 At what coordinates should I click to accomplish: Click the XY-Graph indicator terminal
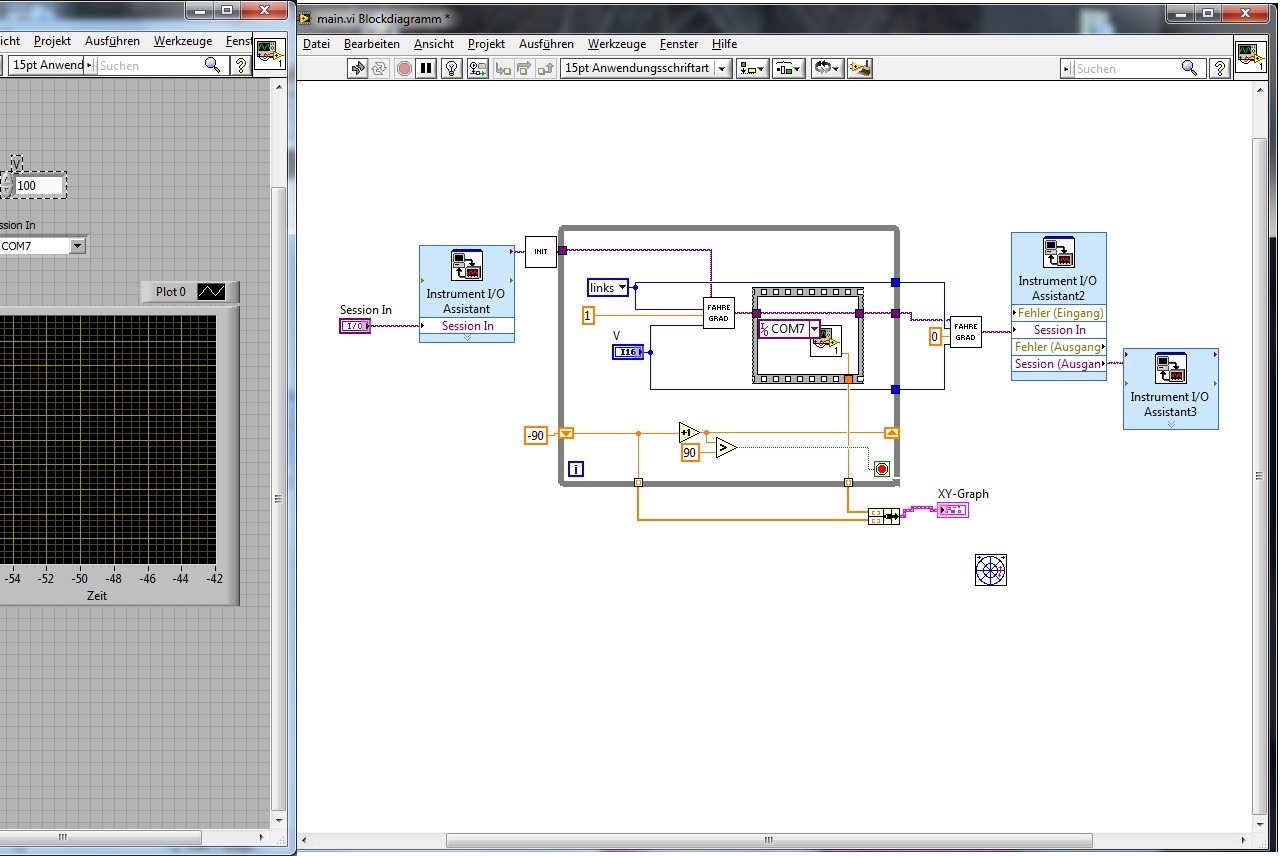952,511
